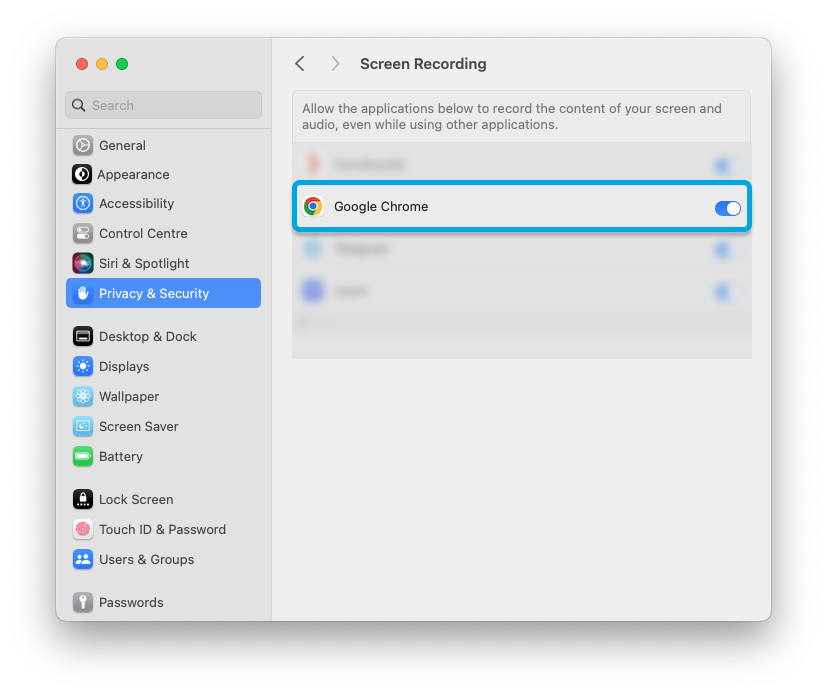
Task: Click the back navigation chevron
Action: [x=299, y=63]
